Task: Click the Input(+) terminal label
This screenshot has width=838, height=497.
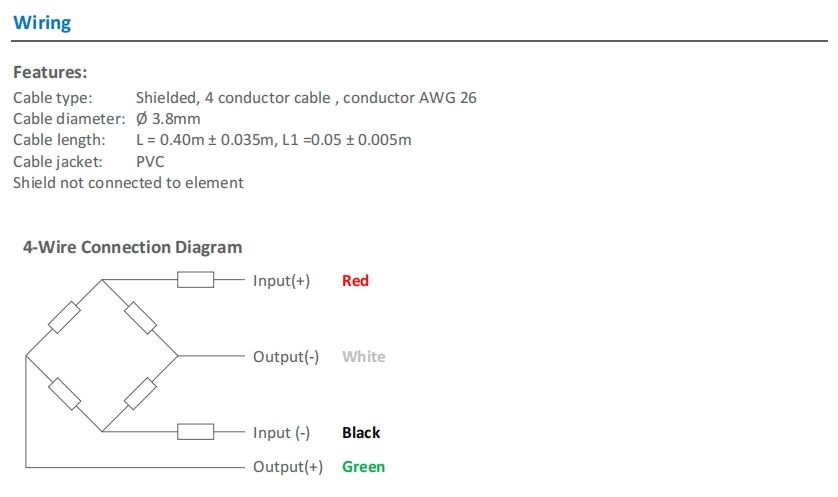Action: [x=281, y=281]
